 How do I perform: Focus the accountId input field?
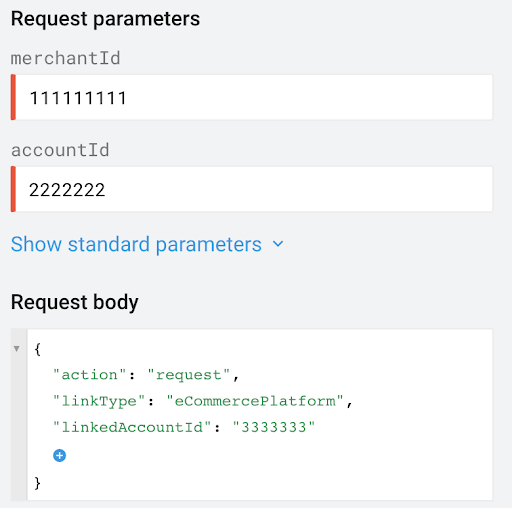254,189
